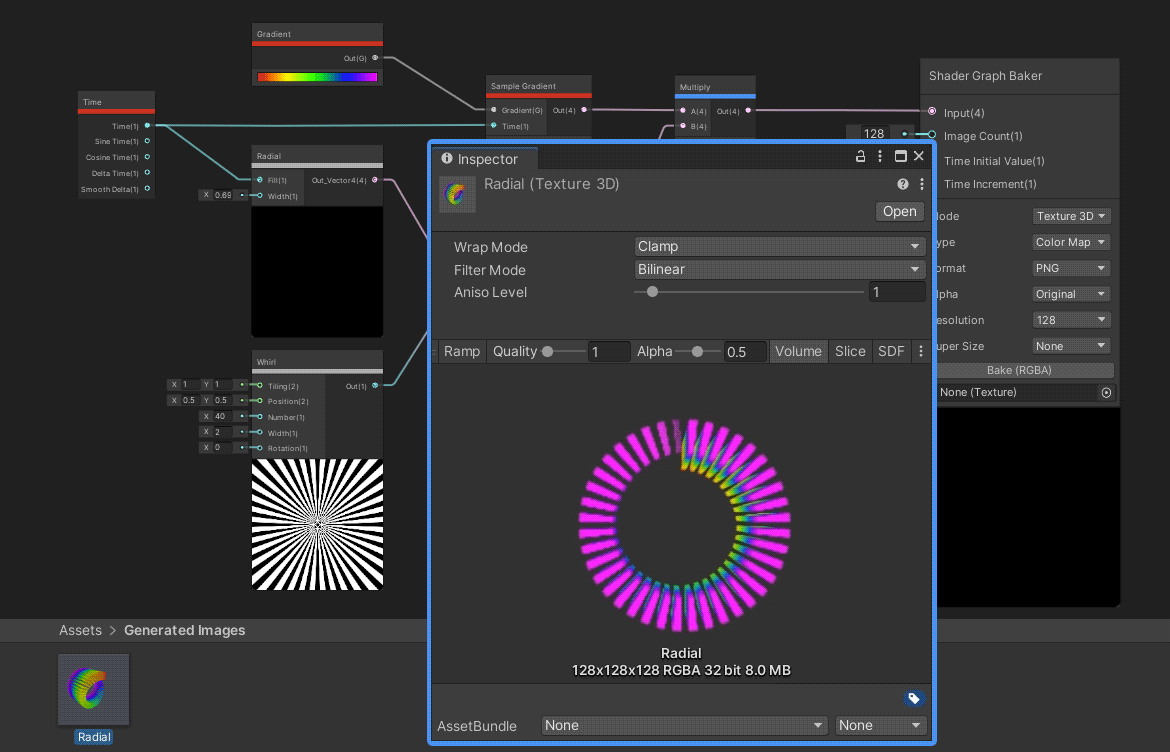Click the texture object picker circle icon
The height and width of the screenshot is (752, 1170).
pyautogui.click(x=1106, y=393)
